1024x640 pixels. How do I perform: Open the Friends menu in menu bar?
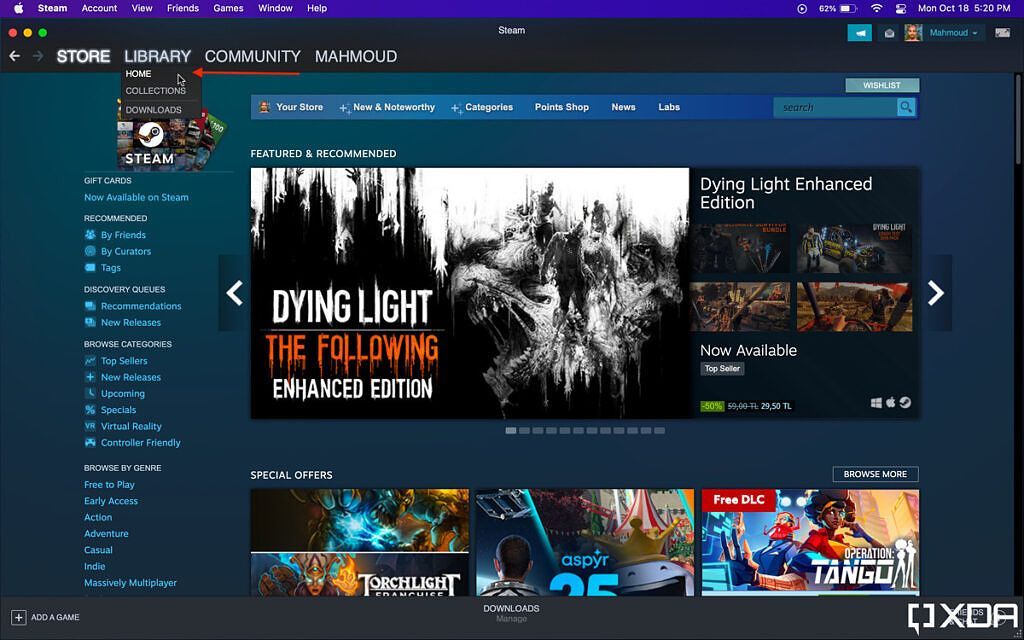[x=183, y=8]
